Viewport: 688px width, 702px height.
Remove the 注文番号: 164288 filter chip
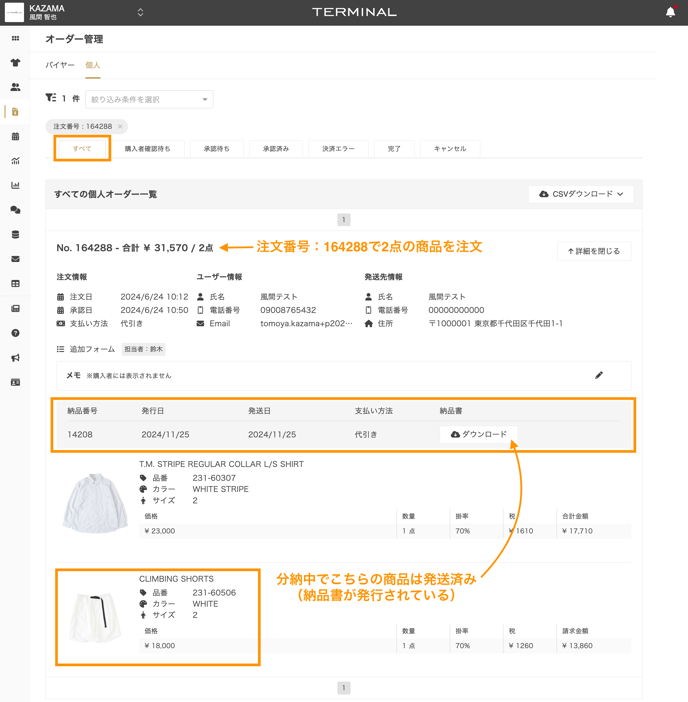(120, 127)
